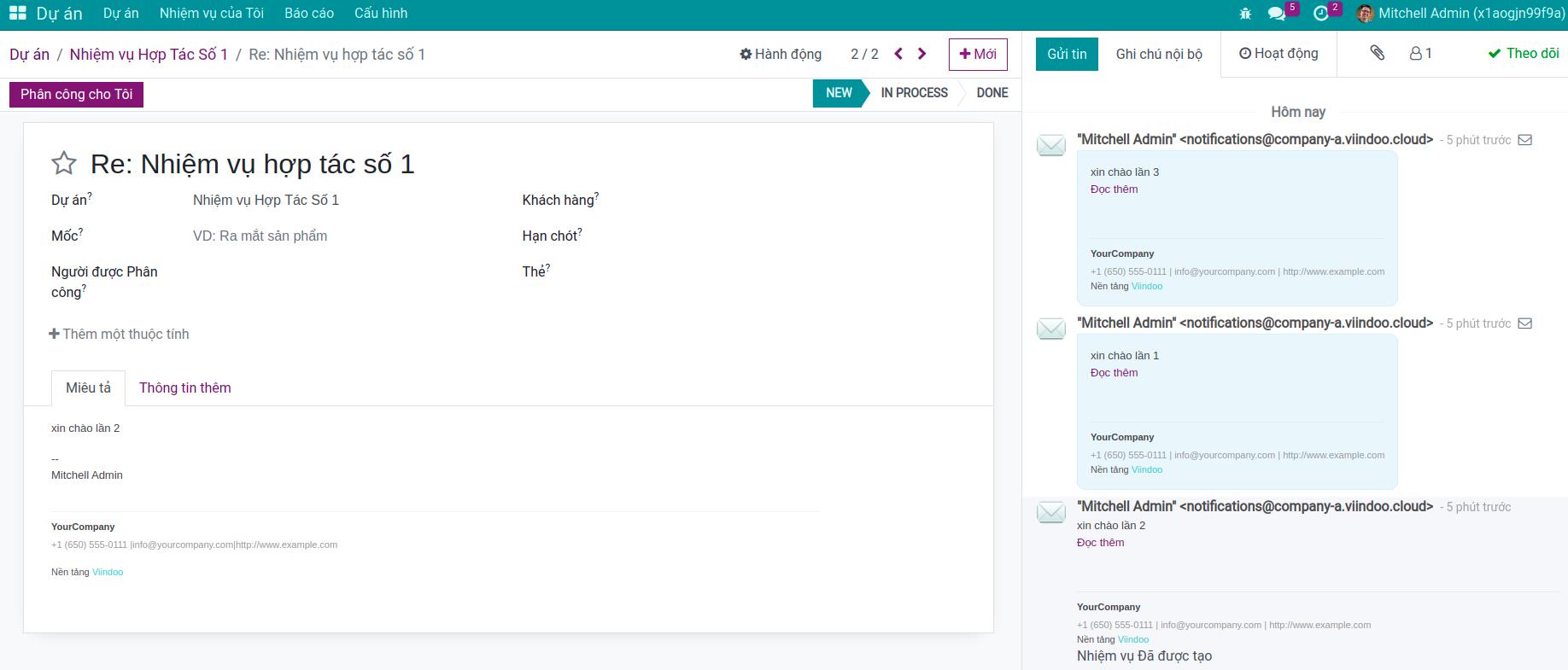Expand Đọc thêm under chatter 'xin chào lần 2'
Screen dimensions: 1568x670
coord(1100,543)
